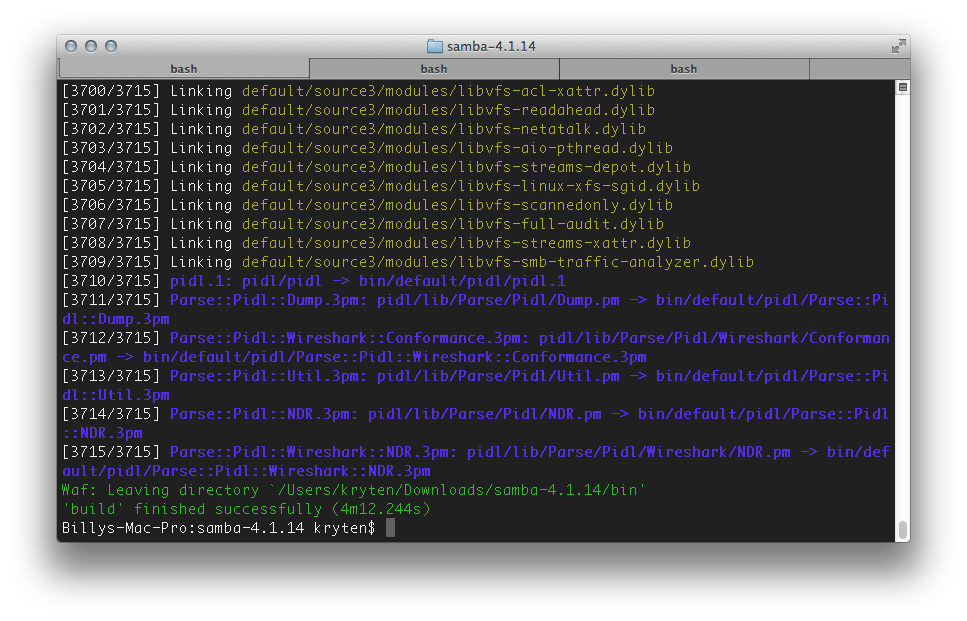
Task: Click the libvfs-aio-pthread.dylib line
Action: pyautogui.click(x=368, y=149)
